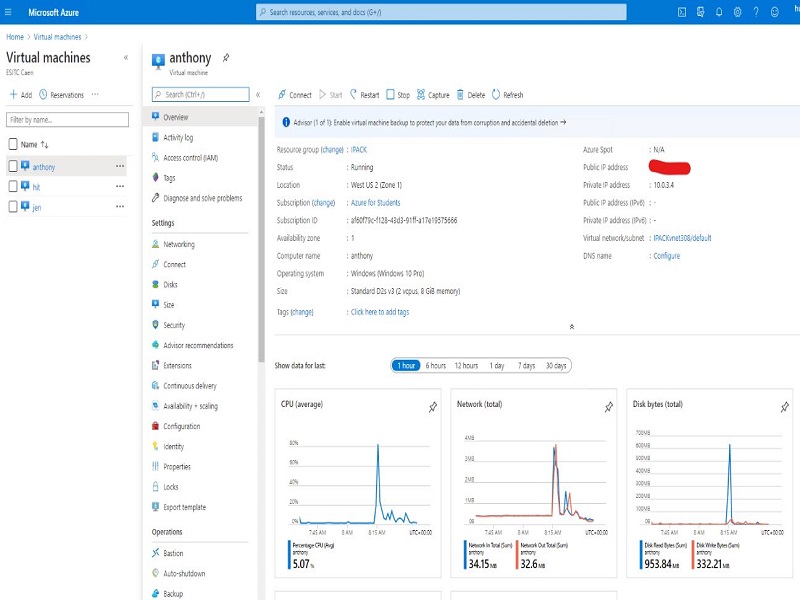
Task: Show data for last 1 day
Action: click(497, 365)
